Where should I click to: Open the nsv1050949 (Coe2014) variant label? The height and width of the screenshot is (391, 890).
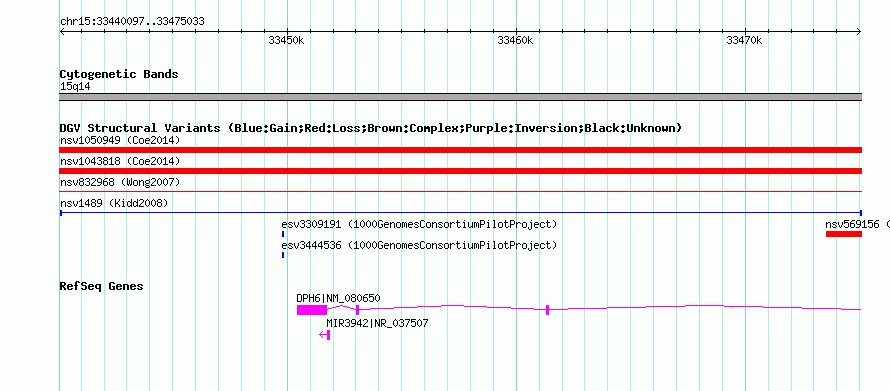pos(120,140)
